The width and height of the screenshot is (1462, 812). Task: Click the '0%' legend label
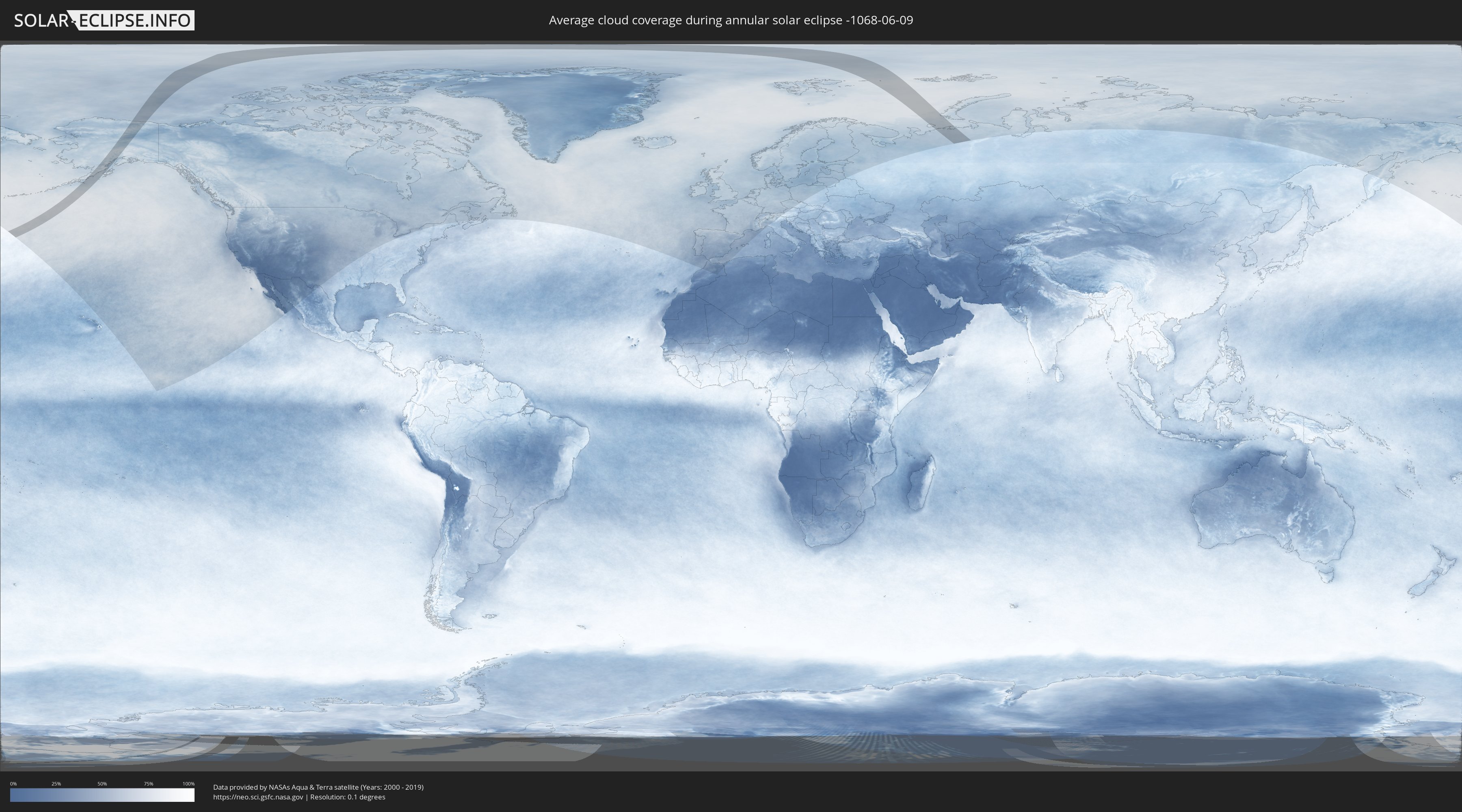pos(13,784)
